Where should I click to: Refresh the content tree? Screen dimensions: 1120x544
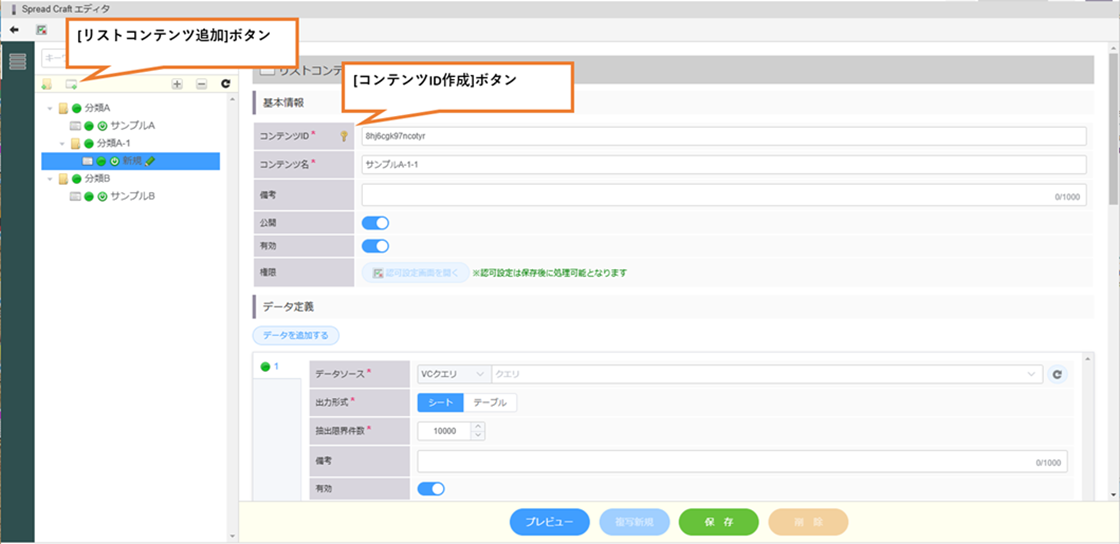click(226, 84)
